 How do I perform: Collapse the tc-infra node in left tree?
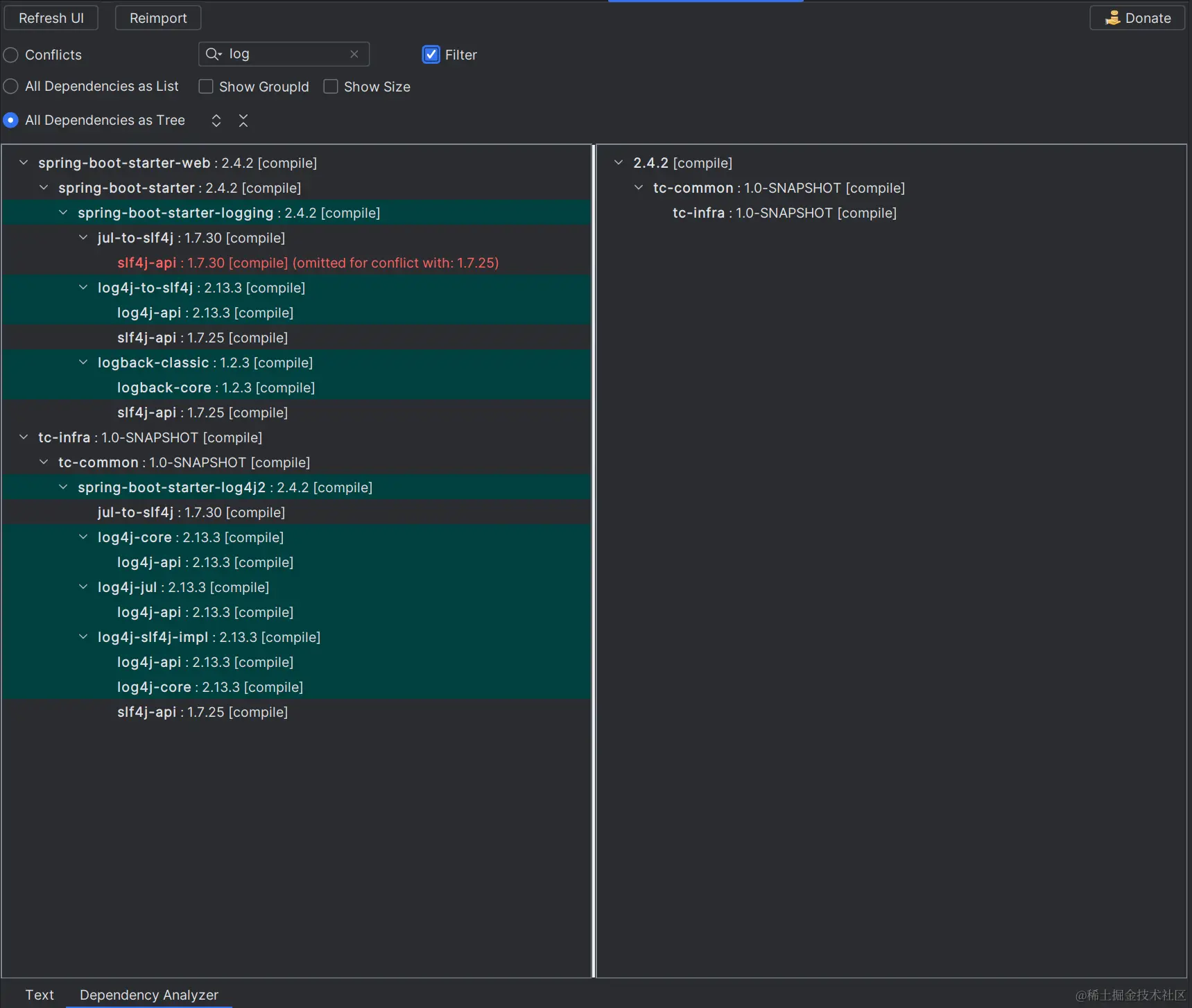click(x=24, y=437)
